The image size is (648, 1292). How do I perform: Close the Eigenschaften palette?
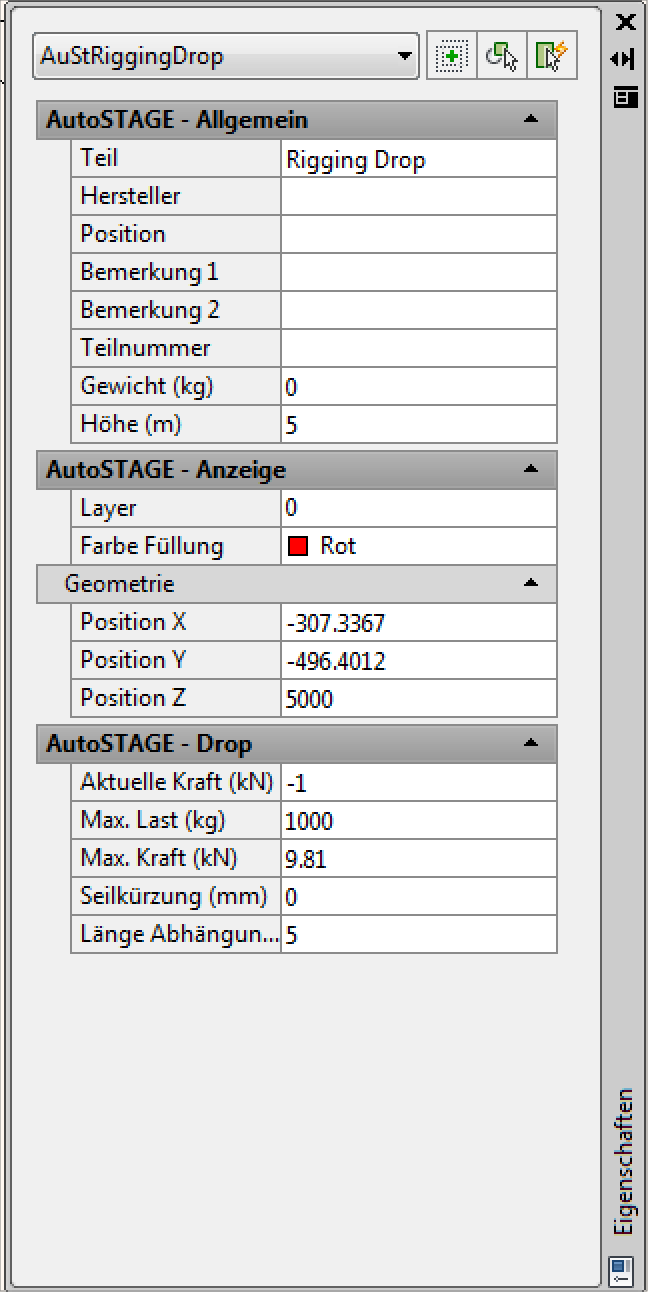[x=625, y=22]
